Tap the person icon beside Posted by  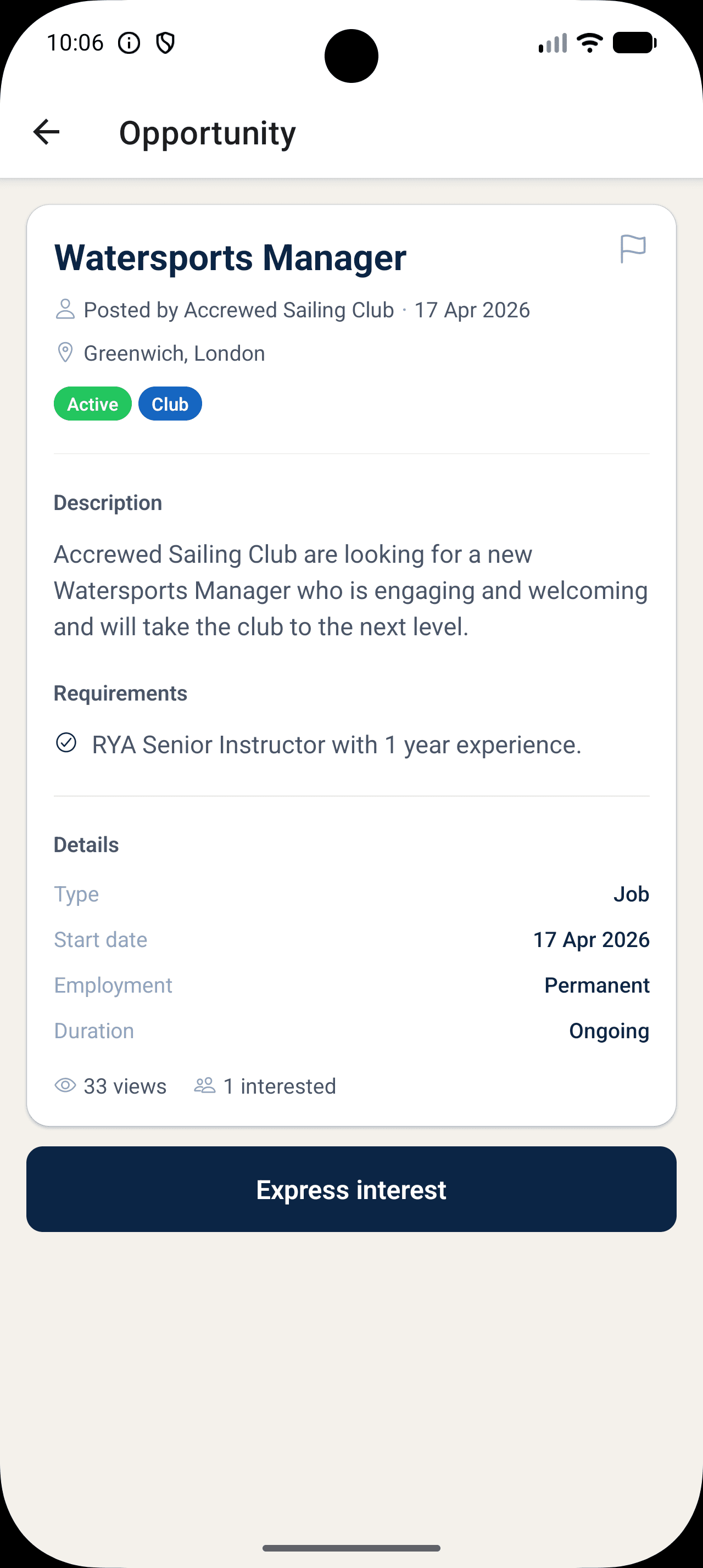65,309
